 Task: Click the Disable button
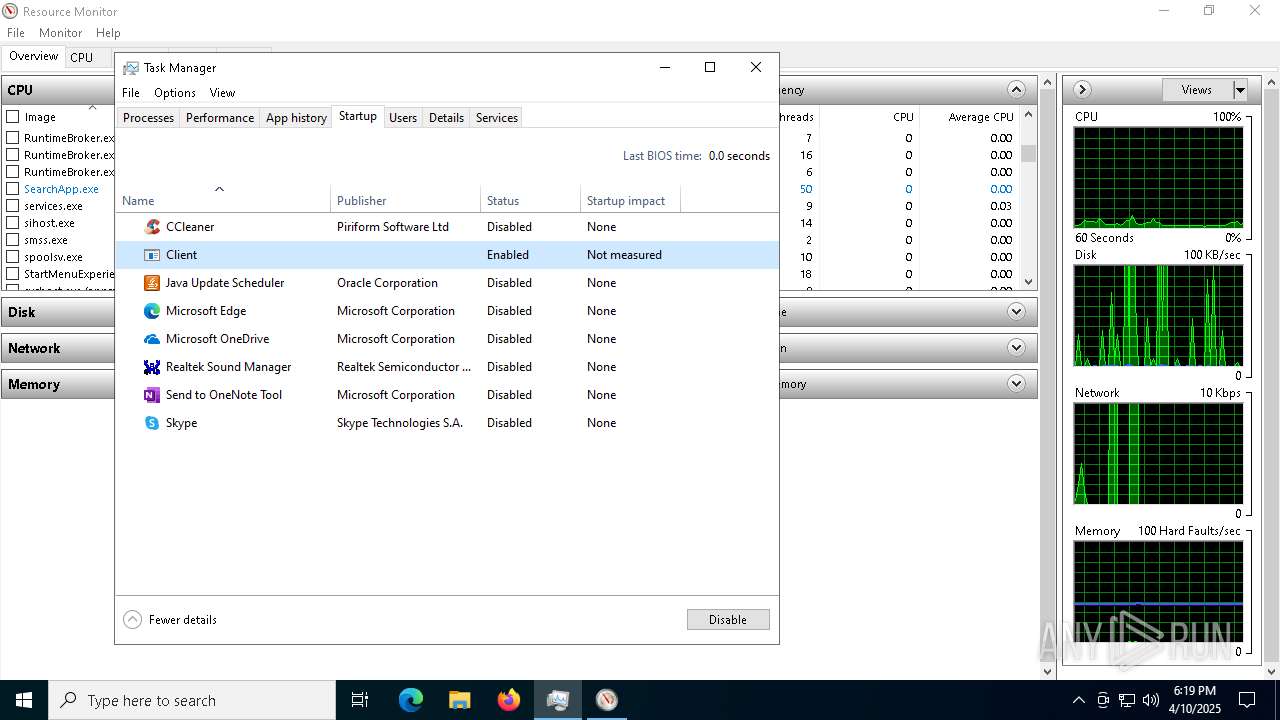pos(728,620)
